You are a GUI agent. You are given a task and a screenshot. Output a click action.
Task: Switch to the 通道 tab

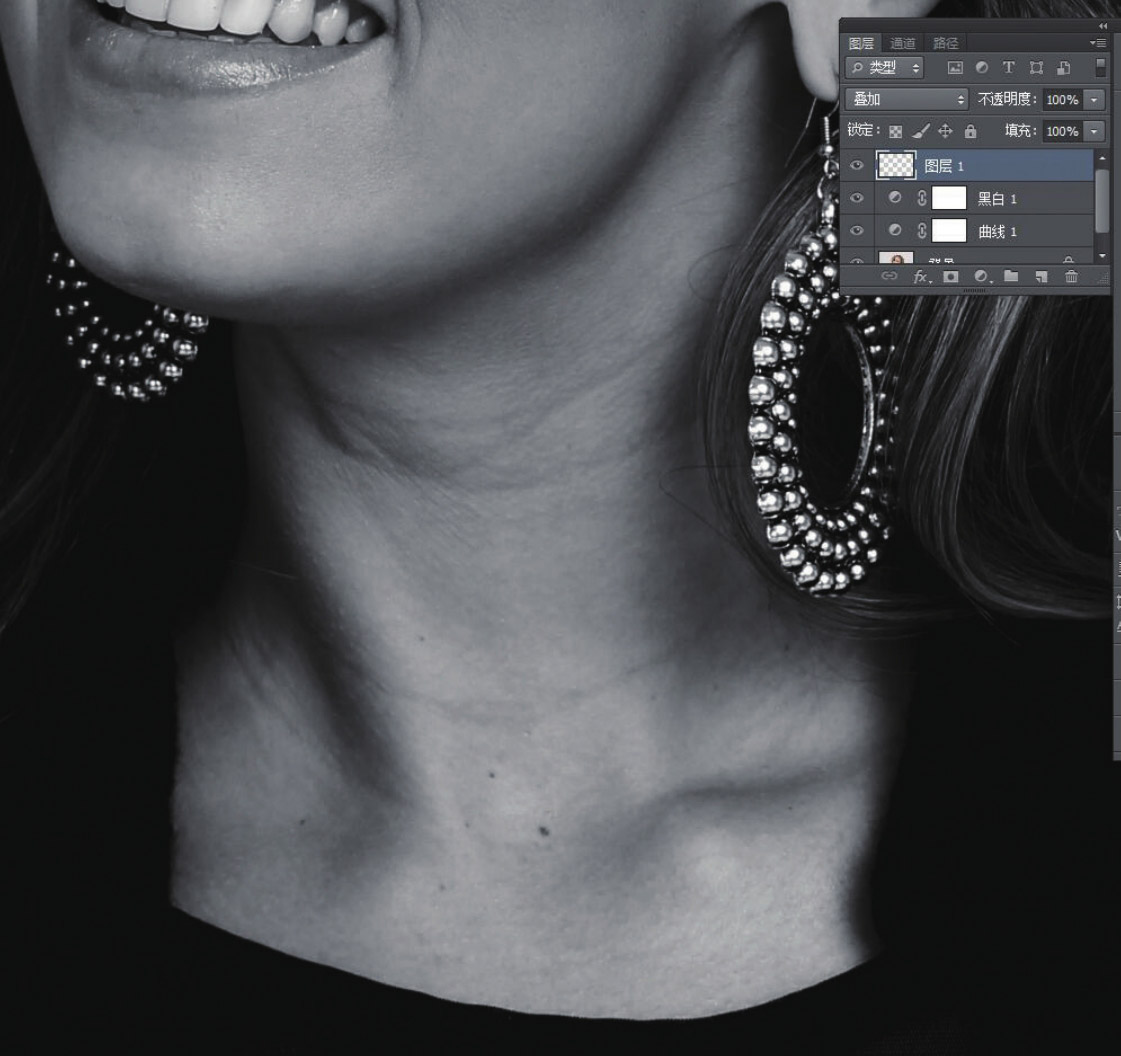(903, 43)
